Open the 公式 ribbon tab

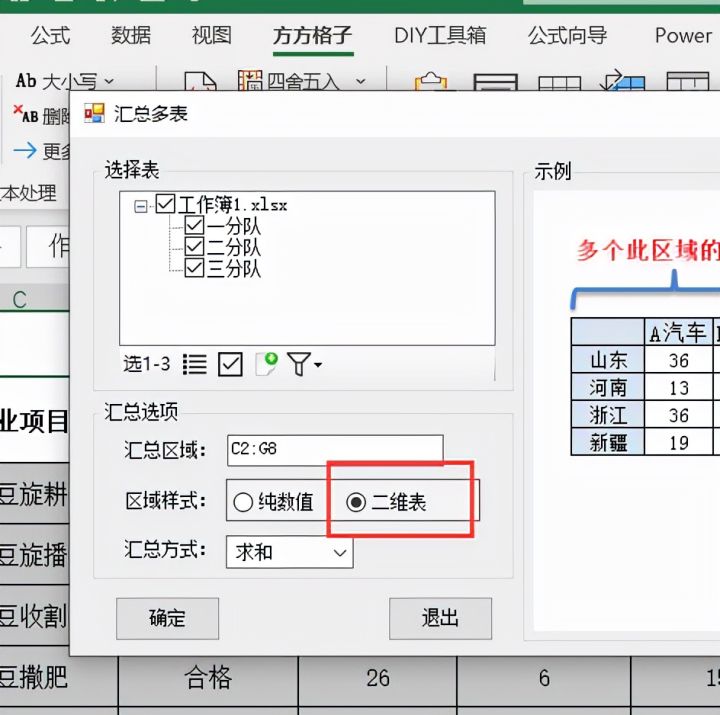point(51,36)
